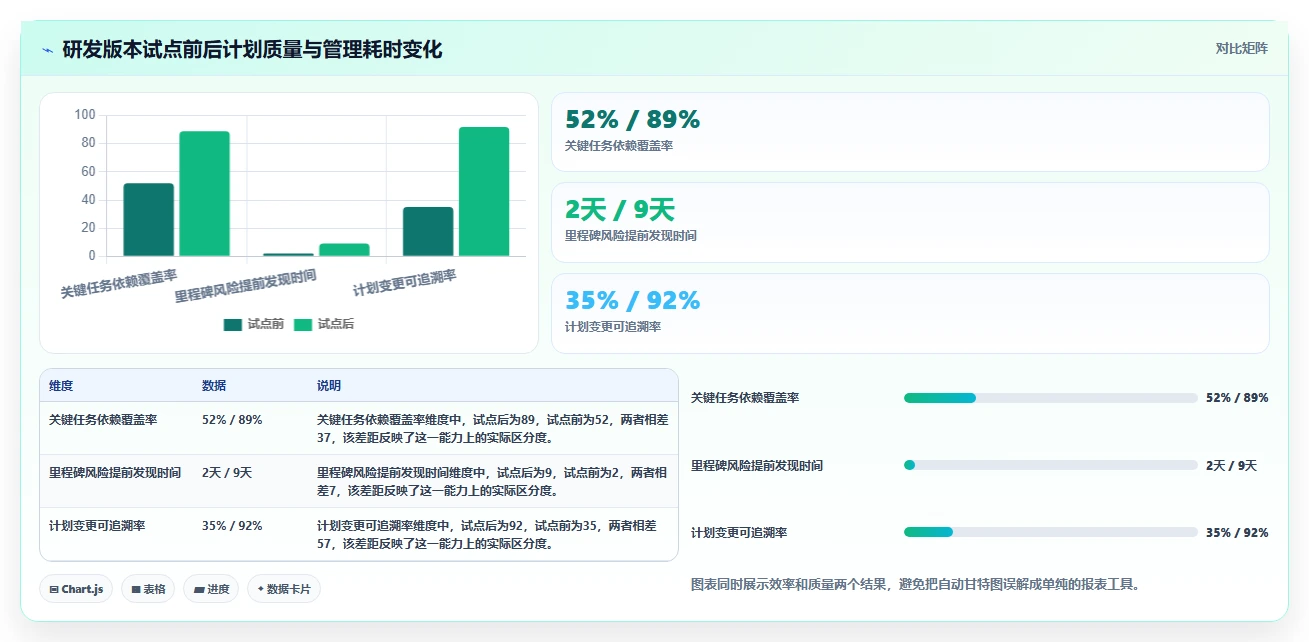Click the progress value 52% / 89%
The image size is (1309, 642).
[x=1237, y=398]
